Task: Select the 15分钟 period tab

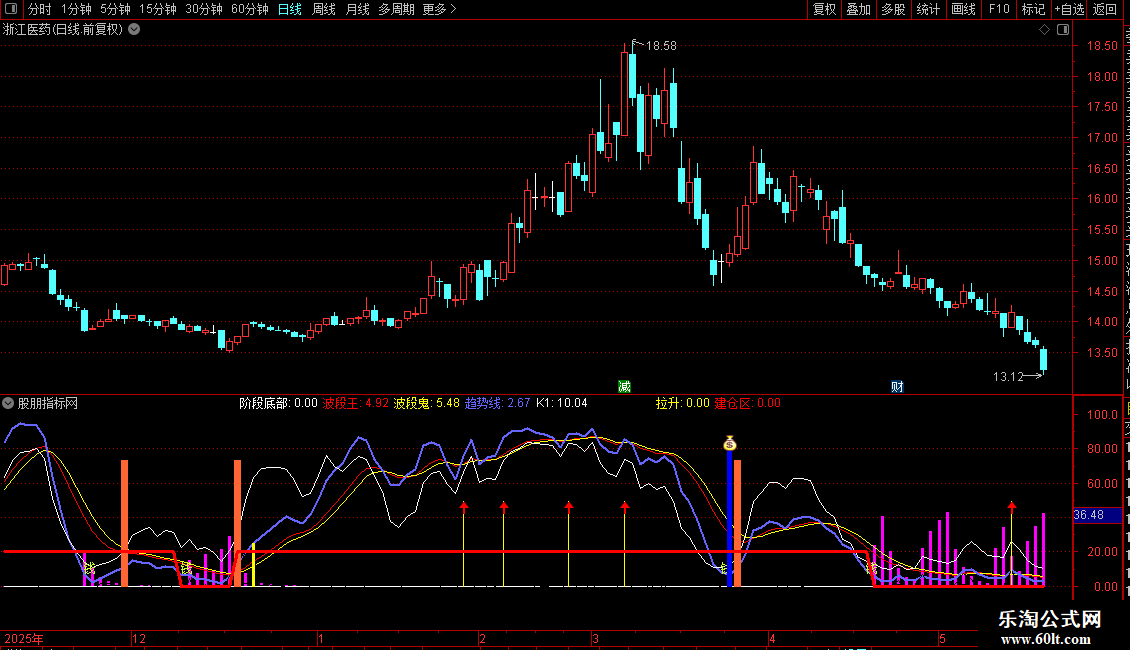Action: point(157,9)
